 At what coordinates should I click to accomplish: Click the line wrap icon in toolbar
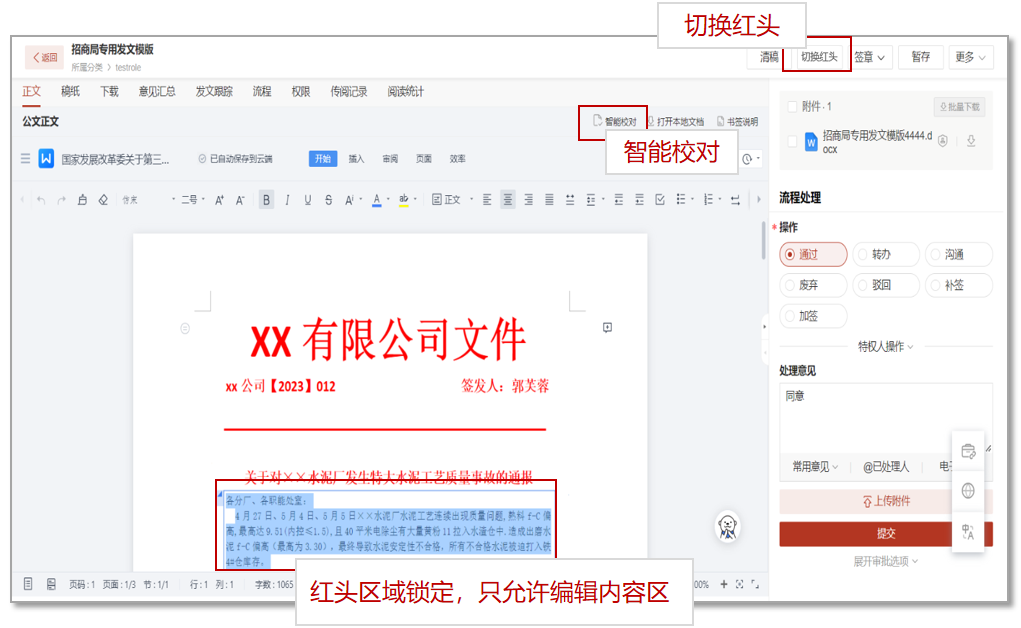735,200
